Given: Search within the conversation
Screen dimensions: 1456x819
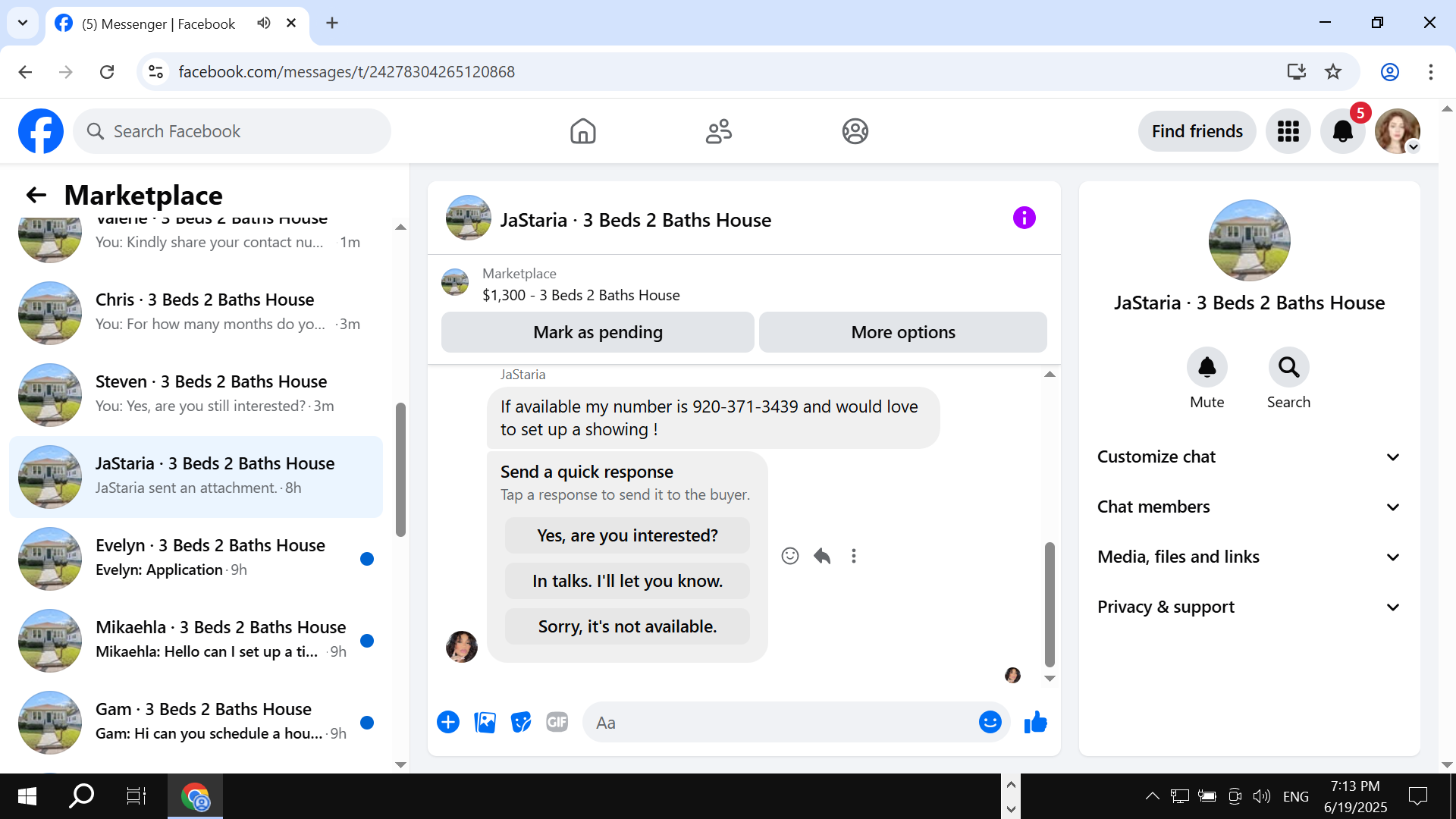Looking at the screenshot, I should (1289, 368).
